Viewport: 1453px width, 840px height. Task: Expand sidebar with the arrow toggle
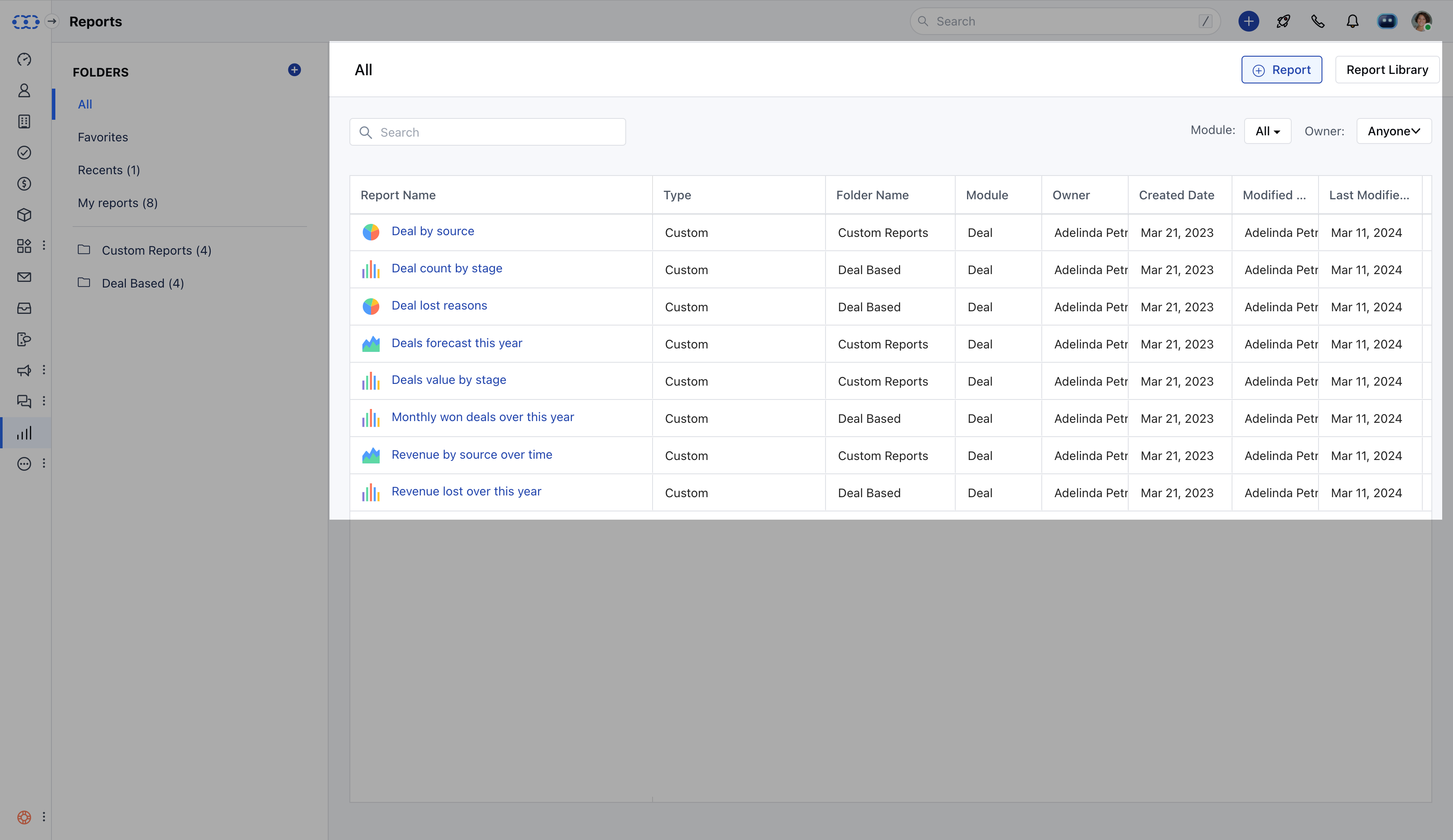52,21
